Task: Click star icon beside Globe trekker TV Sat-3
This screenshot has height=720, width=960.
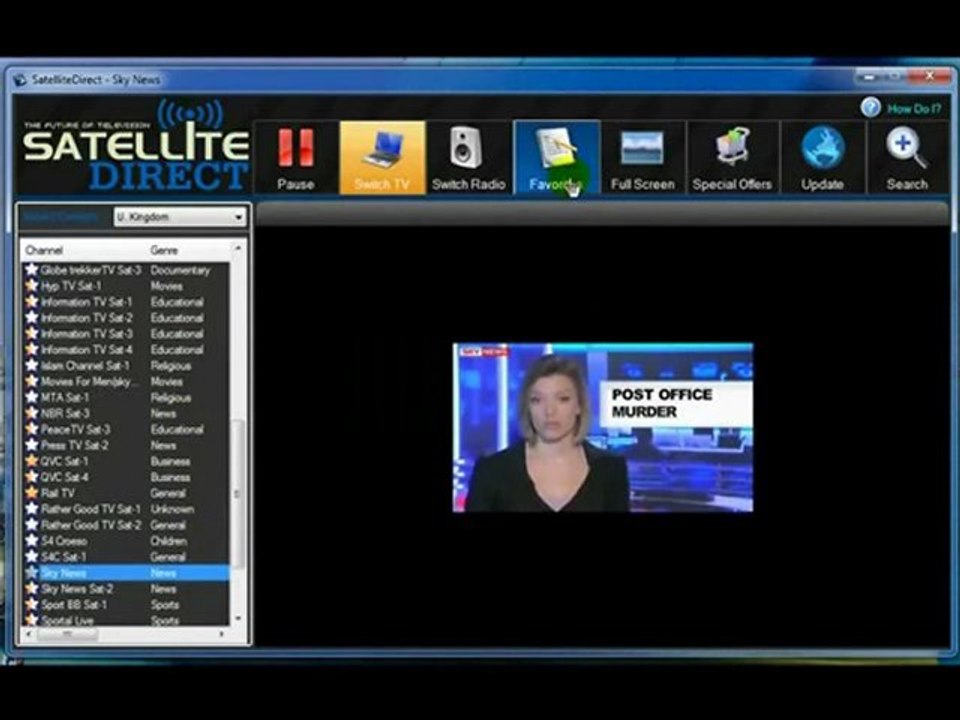Action: point(31,269)
